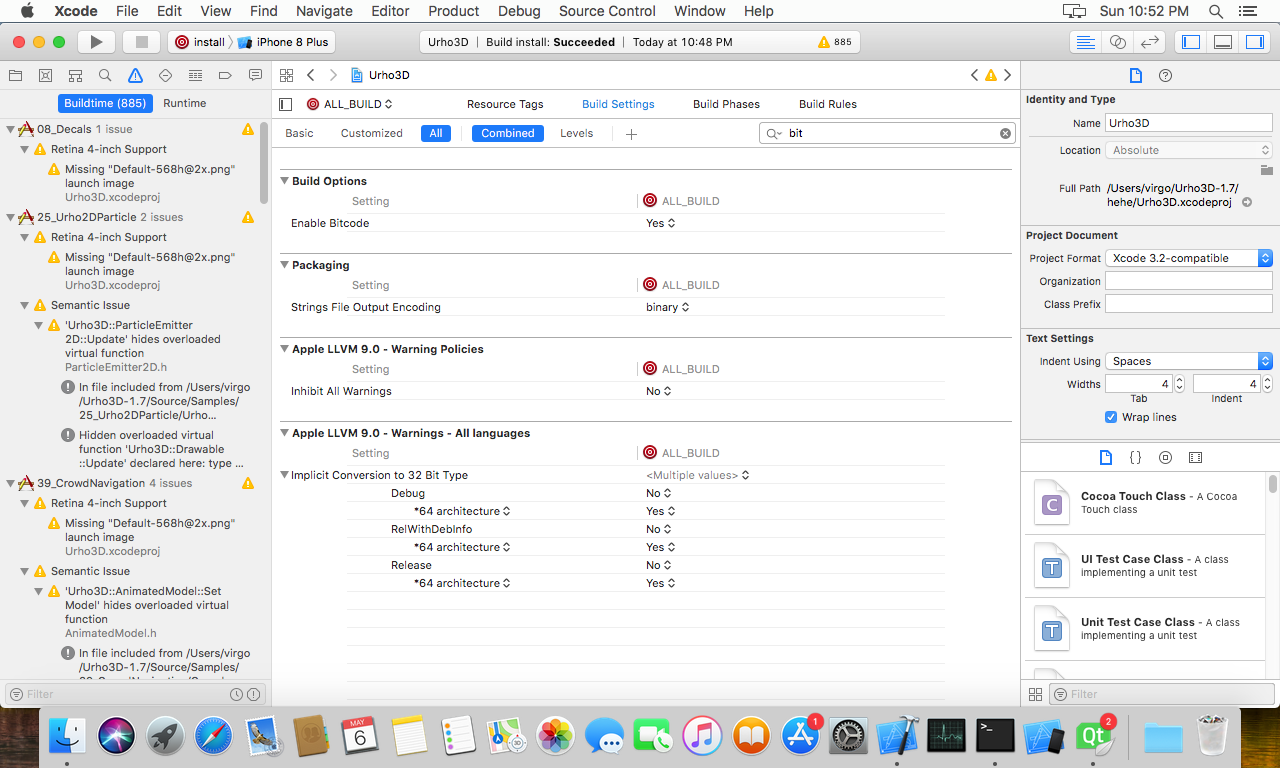Select the Buildtime (885) filter
Image resolution: width=1280 pixels, height=768 pixels.
click(104, 103)
